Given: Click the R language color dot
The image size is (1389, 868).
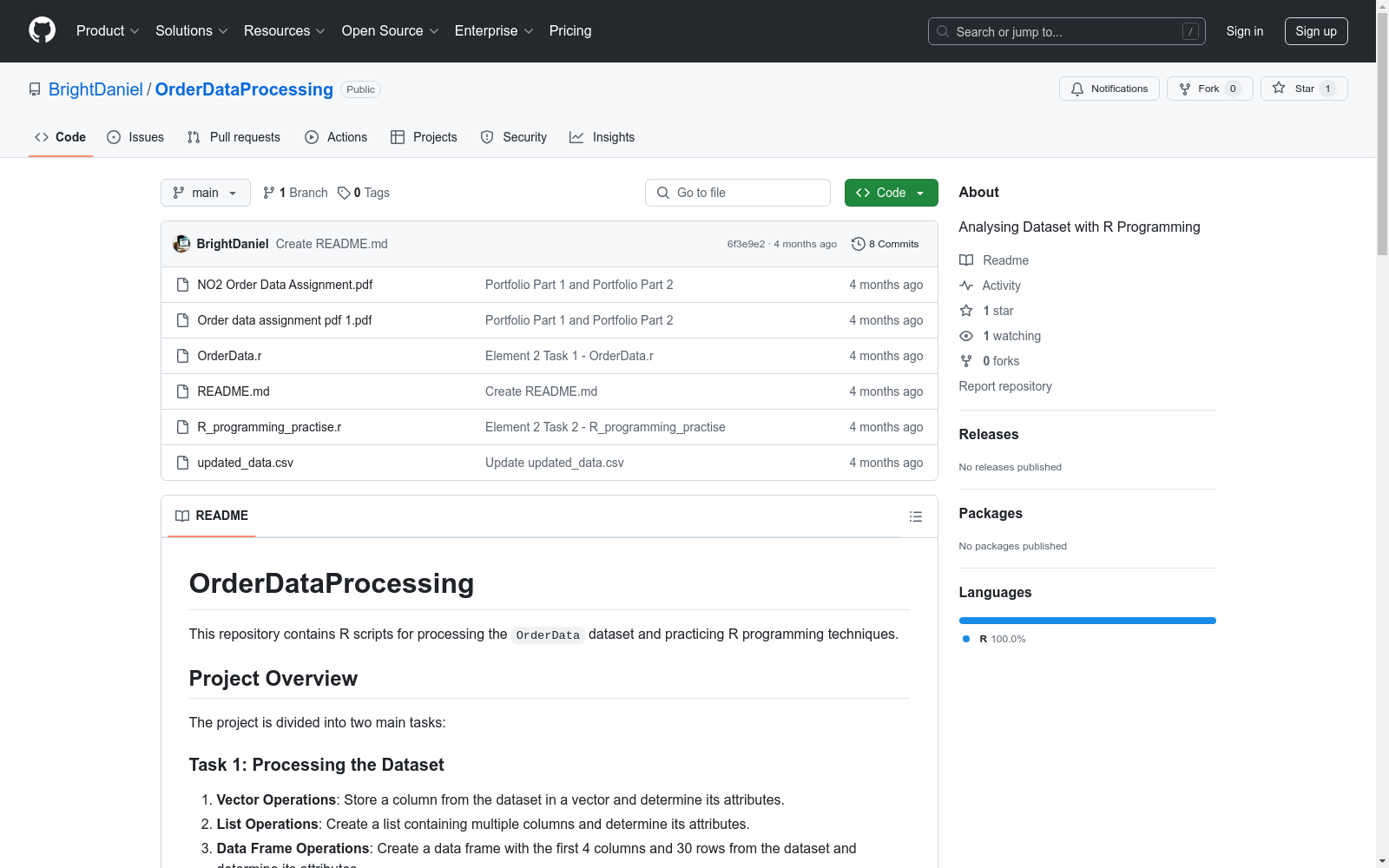Looking at the screenshot, I should (966, 639).
